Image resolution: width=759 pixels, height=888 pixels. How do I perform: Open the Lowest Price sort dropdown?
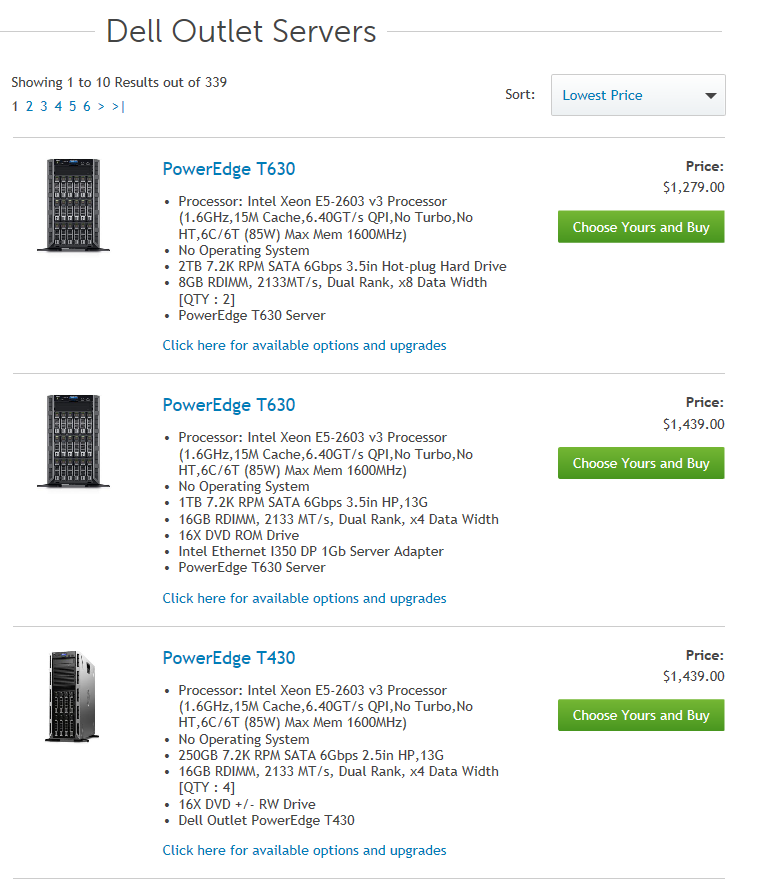pyautogui.click(x=638, y=95)
